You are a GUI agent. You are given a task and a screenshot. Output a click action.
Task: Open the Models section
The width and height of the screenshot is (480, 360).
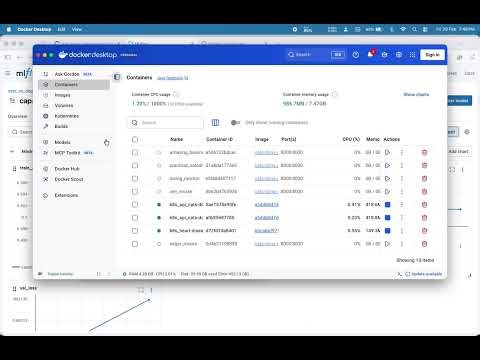click(x=62, y=142)
